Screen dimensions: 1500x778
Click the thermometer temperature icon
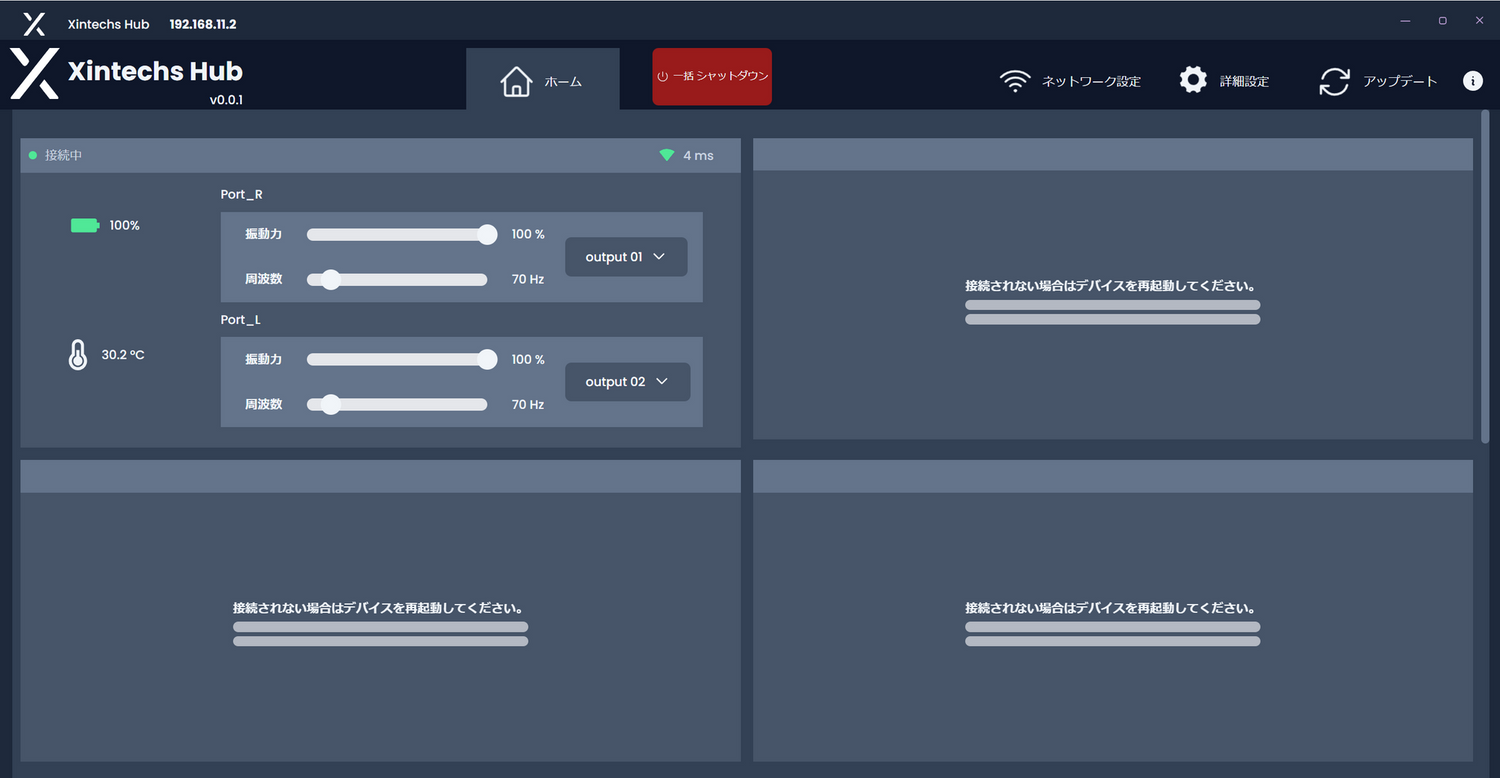click(78, 355)
